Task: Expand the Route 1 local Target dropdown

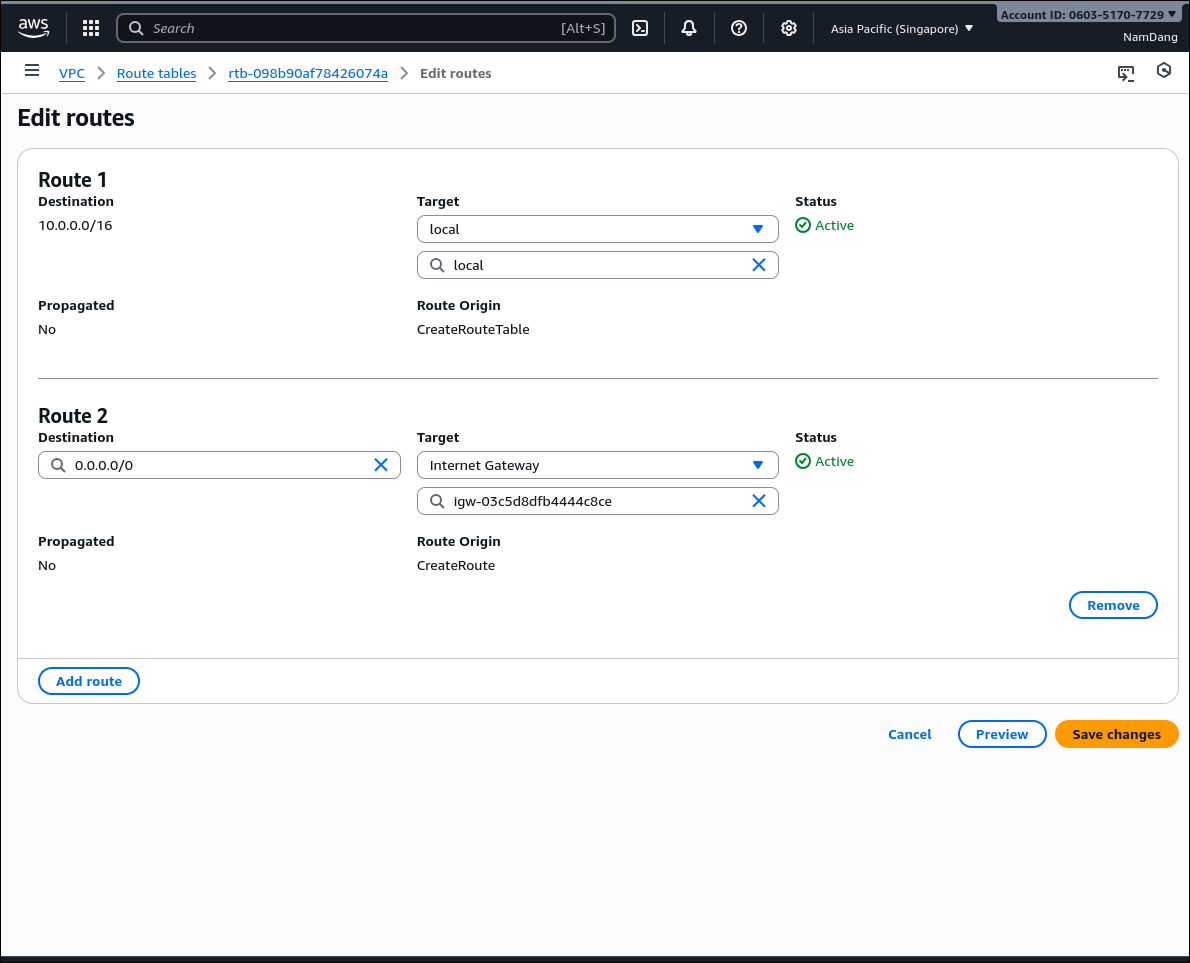Action: click(x=597, y=229)
